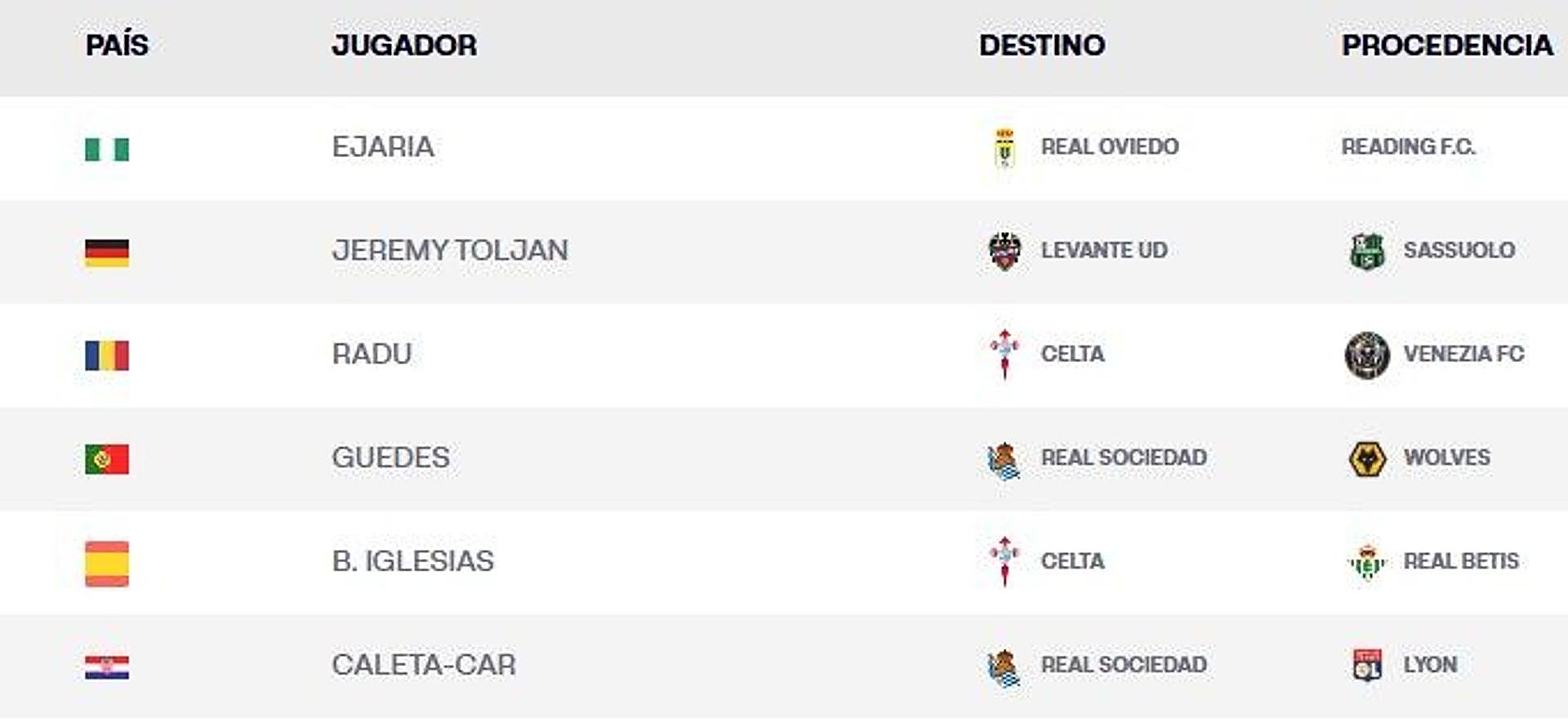Click the Sassuolo crest icon
1568x723 pixels.
[1367, 251]
